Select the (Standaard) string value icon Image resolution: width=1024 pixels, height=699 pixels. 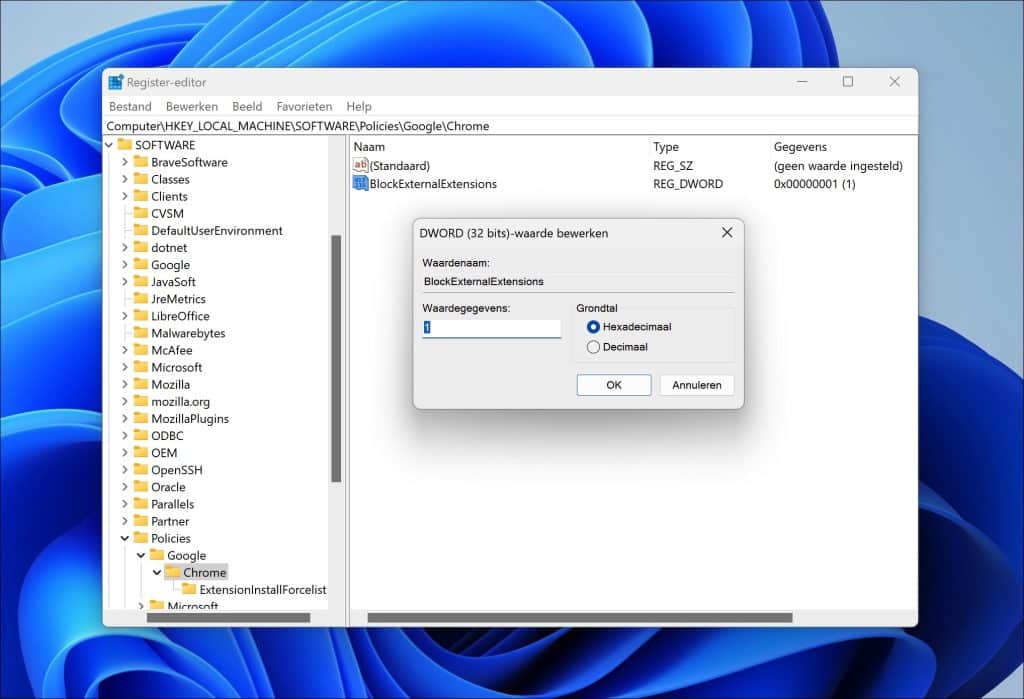(360, 165)
